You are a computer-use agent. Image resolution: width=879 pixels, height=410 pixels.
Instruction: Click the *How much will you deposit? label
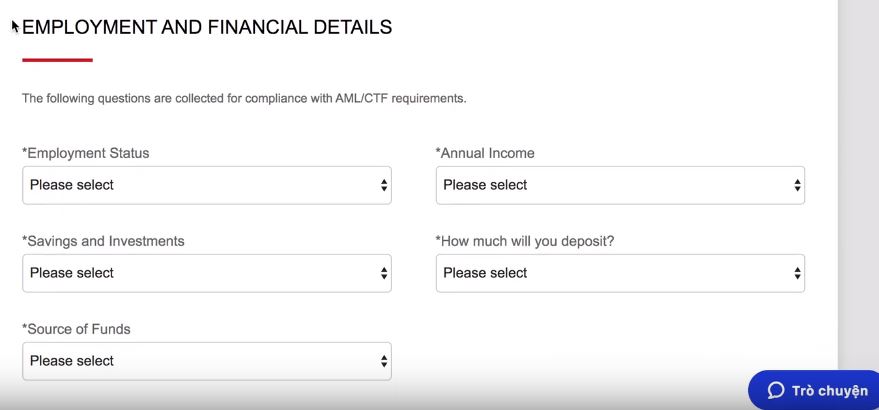point(525,241)
